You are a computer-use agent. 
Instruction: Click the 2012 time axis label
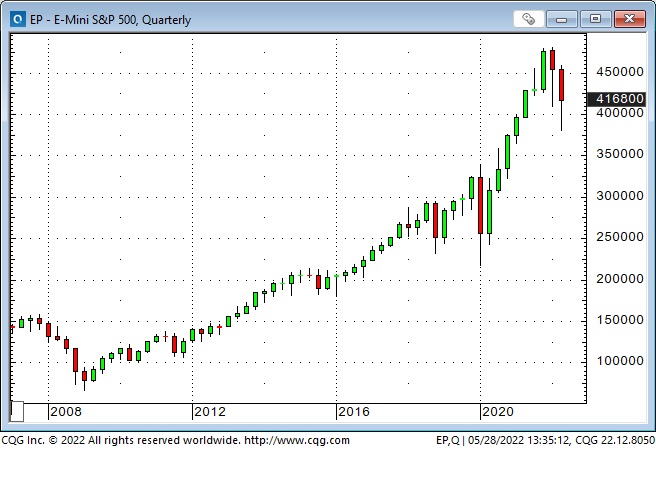click(x=210, y=412)
